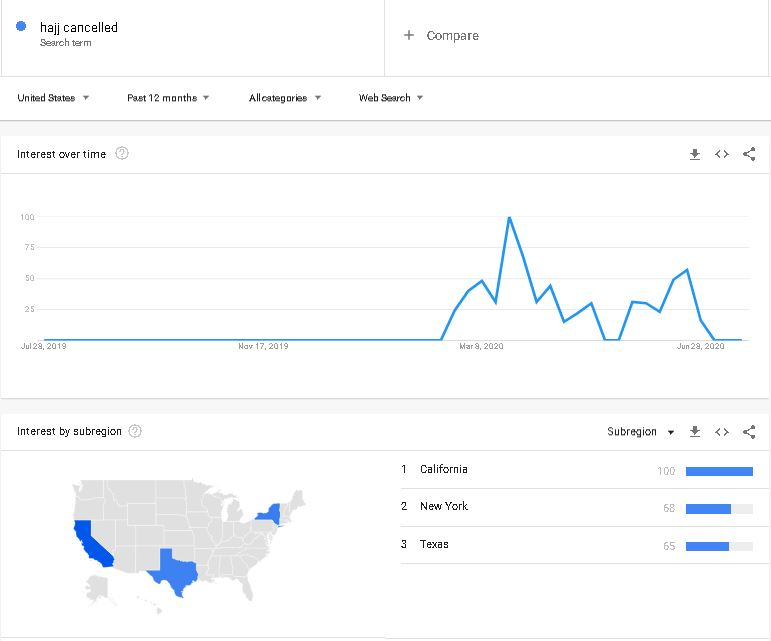This screenshot has height=641, width=771.
Task: Expand the Subregion selector dropdown
Action: point(640,432)
